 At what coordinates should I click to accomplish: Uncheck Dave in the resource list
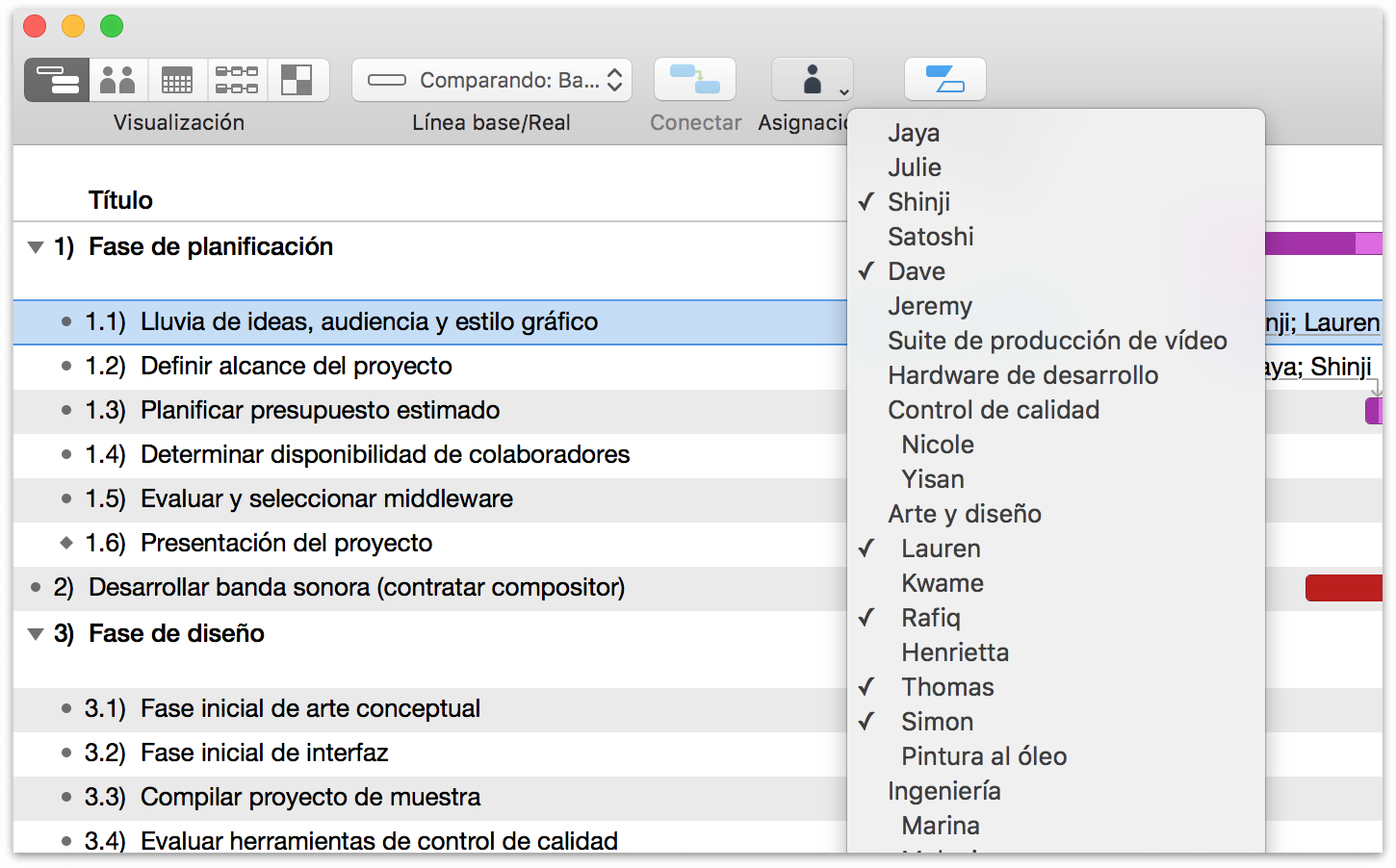click(916, 271)
